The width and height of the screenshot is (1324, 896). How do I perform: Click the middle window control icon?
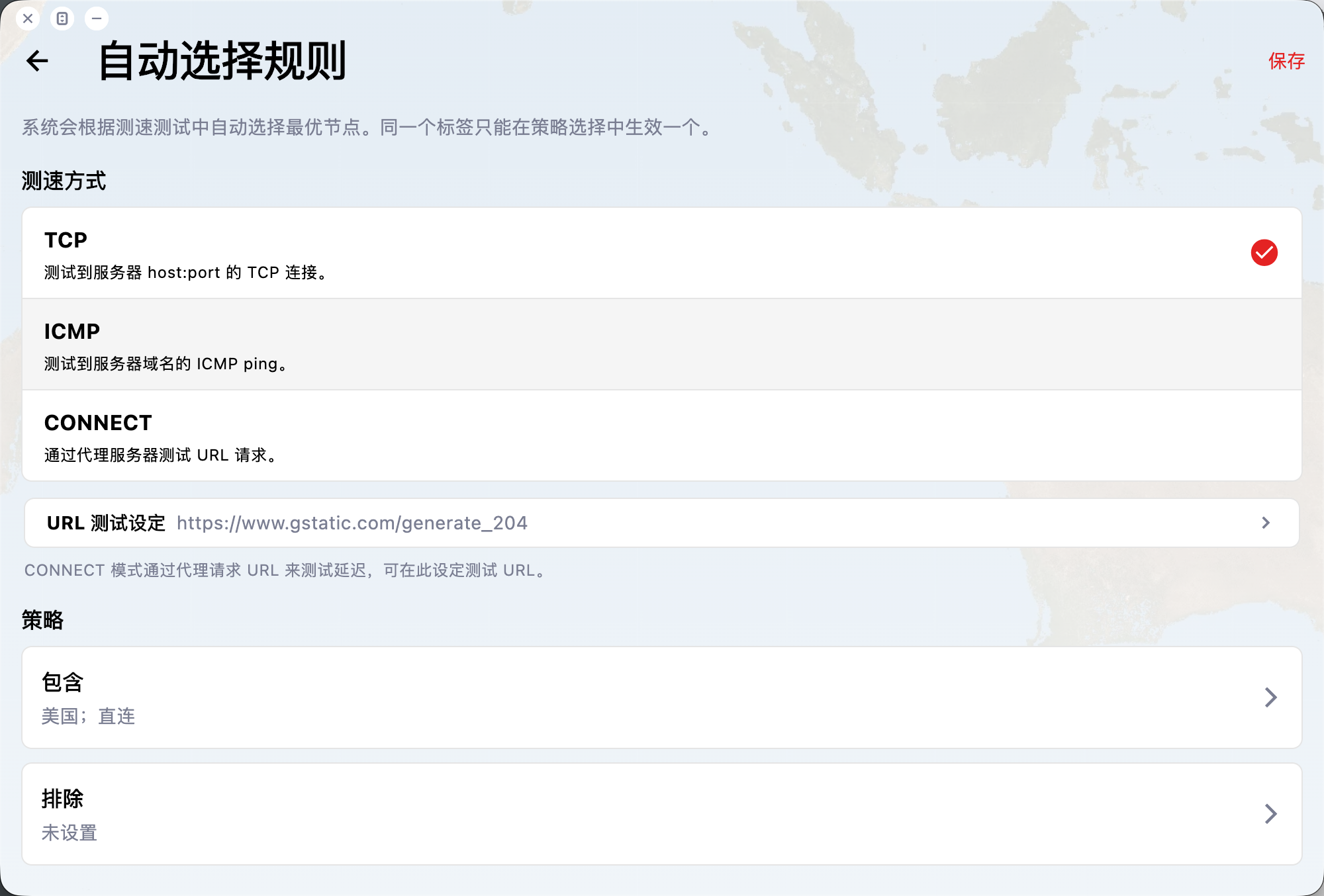(62, 19)
